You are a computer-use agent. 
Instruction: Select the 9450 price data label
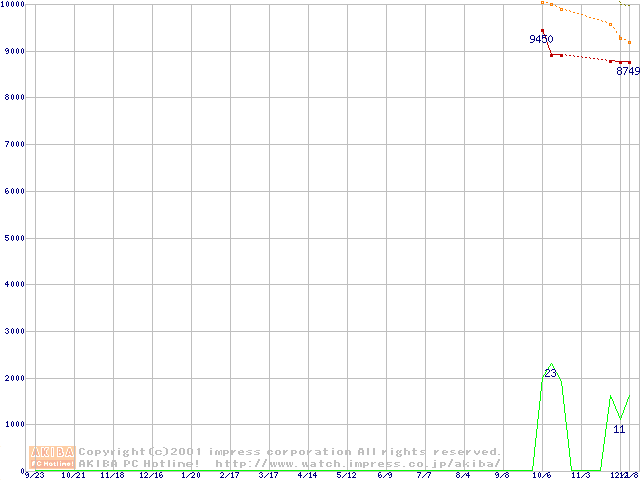(x=541, y=39)
